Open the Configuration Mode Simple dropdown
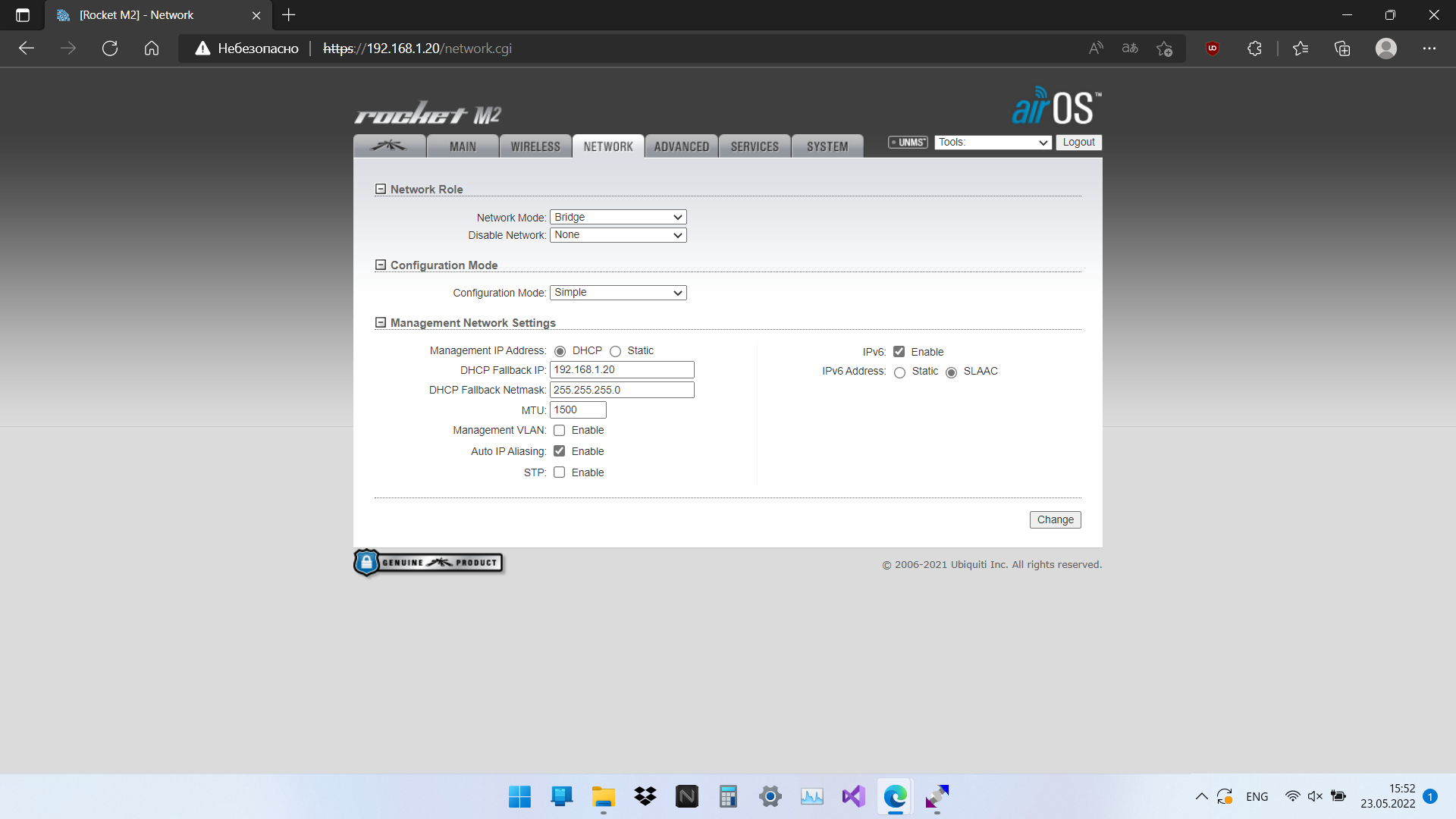Screen dimensions: 1456x819 [618, 293]
